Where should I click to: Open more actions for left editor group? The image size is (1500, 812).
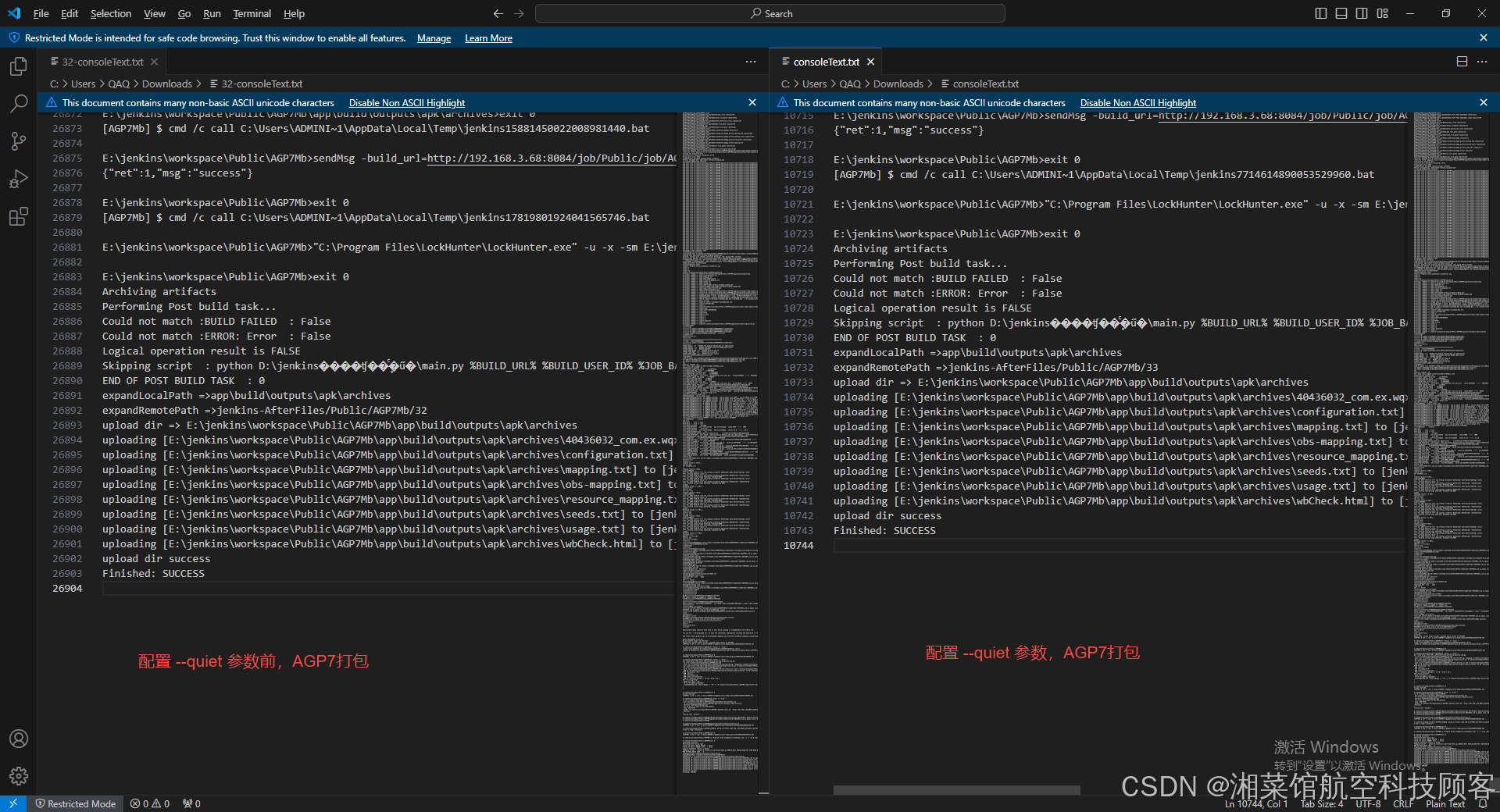click(x=751, y=62)
